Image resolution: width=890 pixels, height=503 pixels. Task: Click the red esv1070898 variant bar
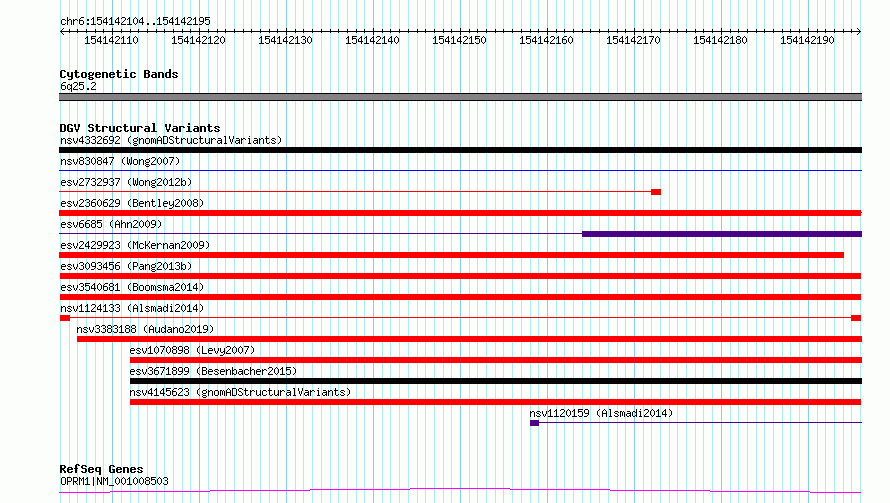[x=496, y=360]
